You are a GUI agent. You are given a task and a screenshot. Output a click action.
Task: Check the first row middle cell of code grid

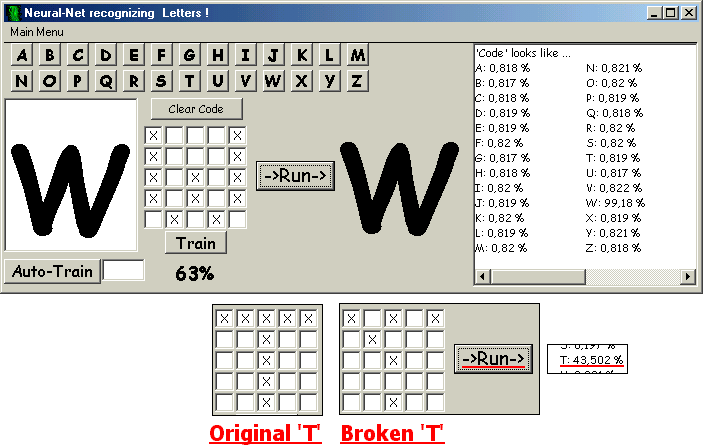195,135
